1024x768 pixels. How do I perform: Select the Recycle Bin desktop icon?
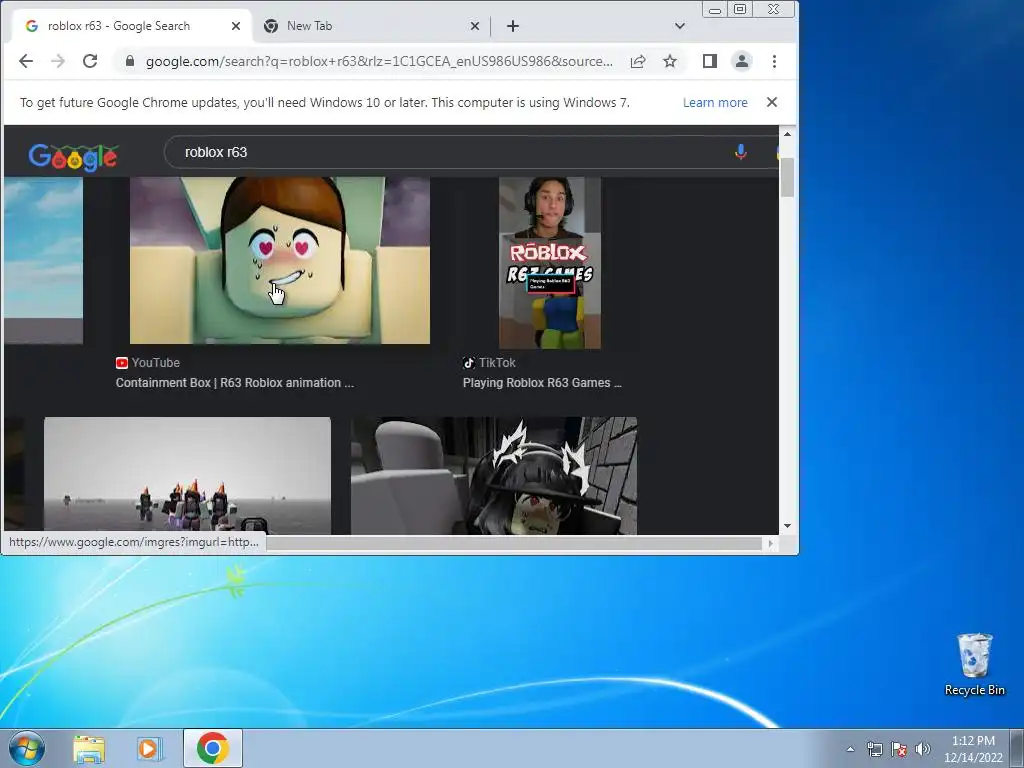point(974,664)
